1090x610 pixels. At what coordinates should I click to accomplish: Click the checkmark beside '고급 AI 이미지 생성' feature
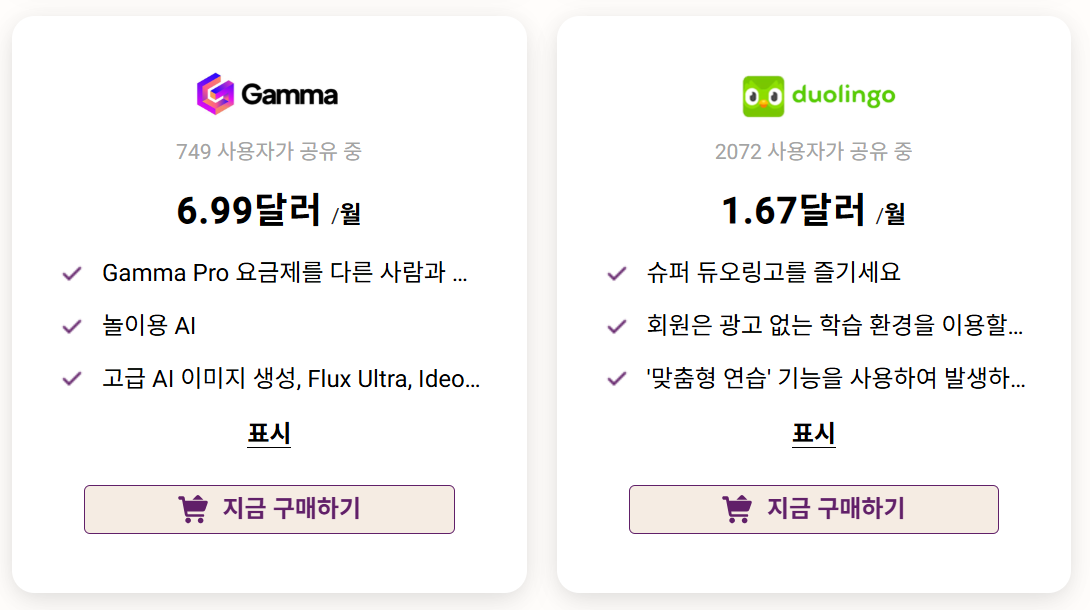(70, 377)
